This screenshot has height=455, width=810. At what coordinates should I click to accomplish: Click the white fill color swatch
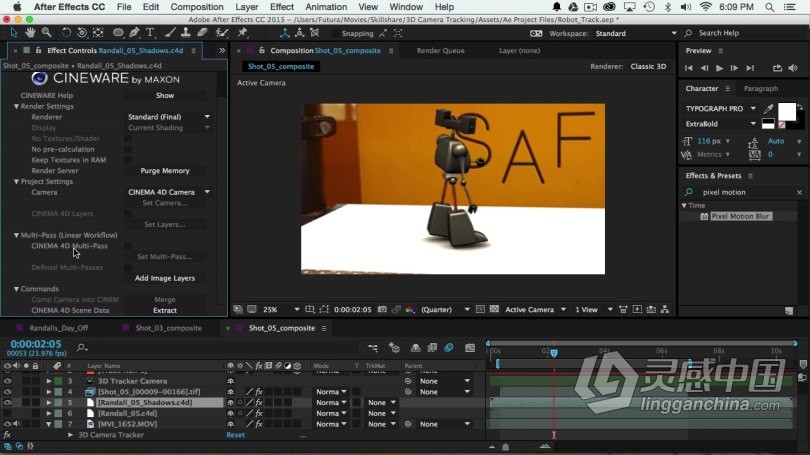point(787,112)
